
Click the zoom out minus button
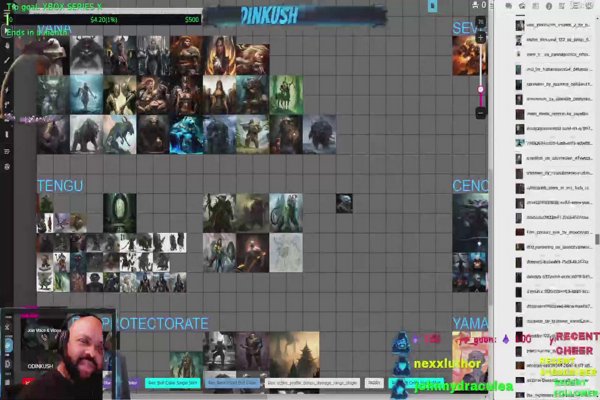tap(481, 113)
